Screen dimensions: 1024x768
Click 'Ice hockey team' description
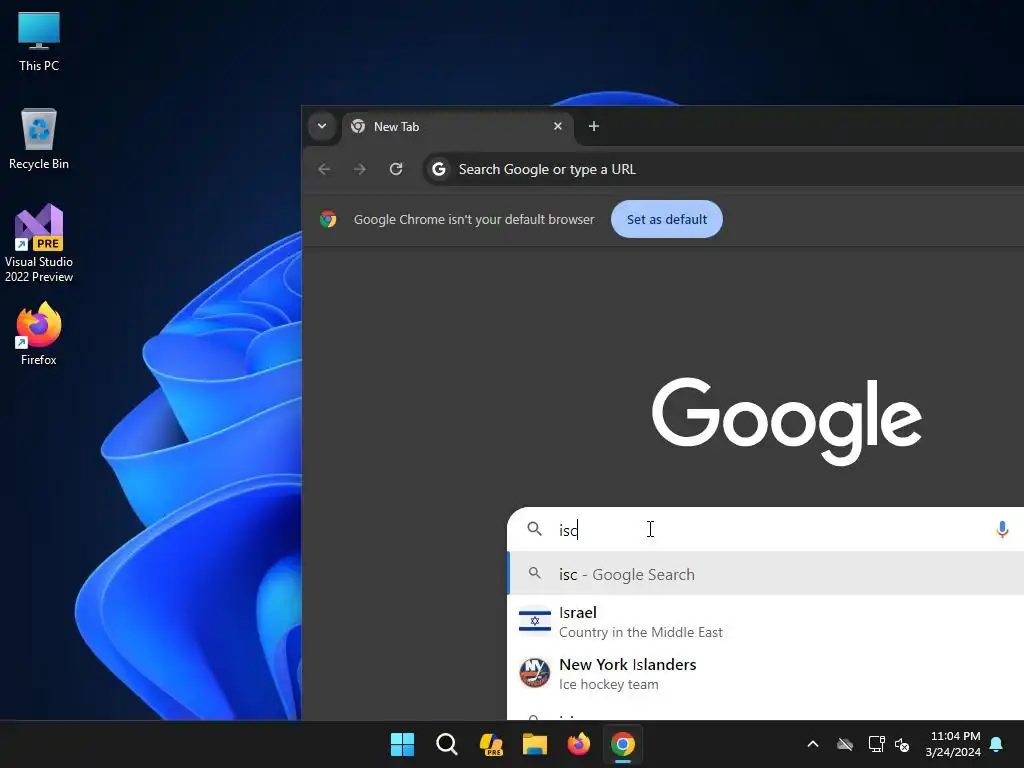(x=609, y=684)
